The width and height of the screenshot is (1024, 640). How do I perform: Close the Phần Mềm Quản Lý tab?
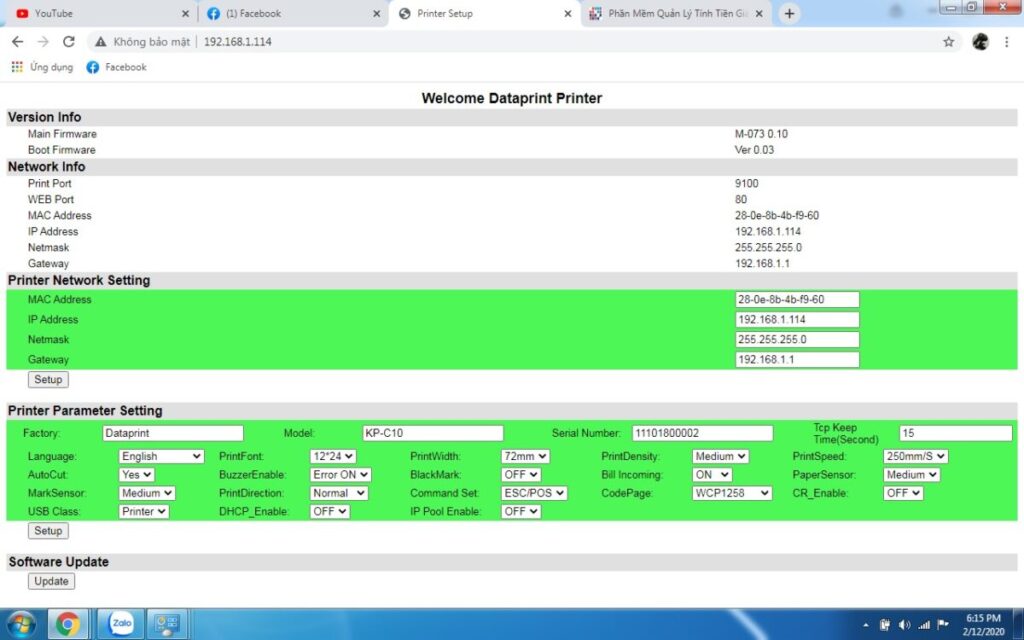coord(759,14)
